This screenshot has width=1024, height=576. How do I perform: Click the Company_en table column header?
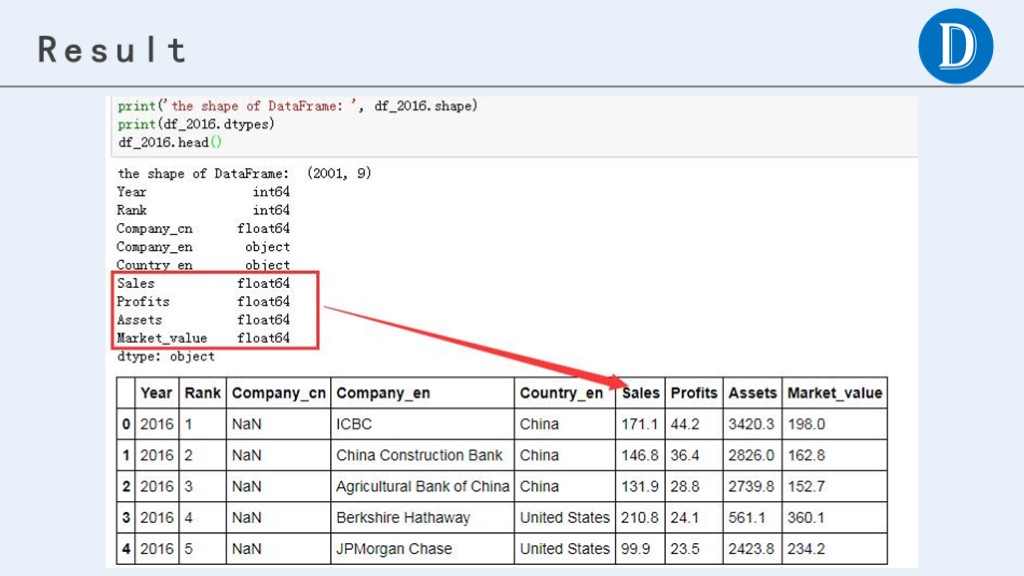422,393
